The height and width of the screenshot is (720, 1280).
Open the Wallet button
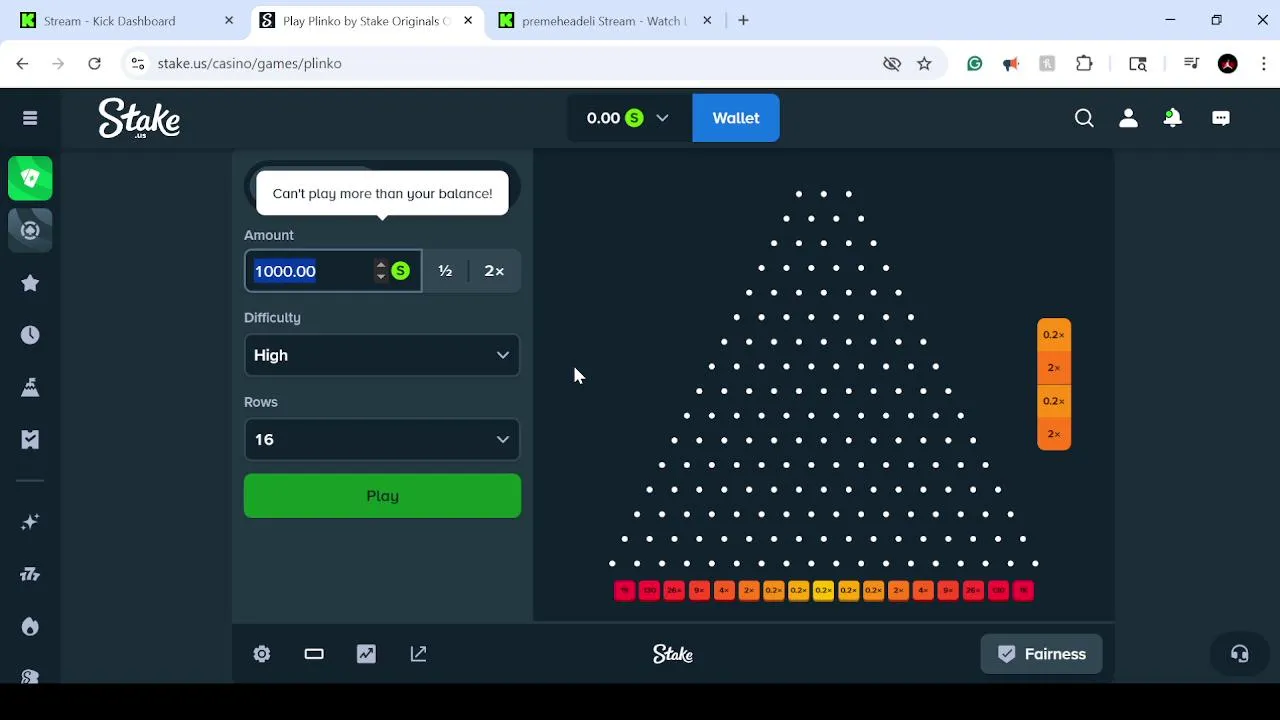(x=736, y=118)
